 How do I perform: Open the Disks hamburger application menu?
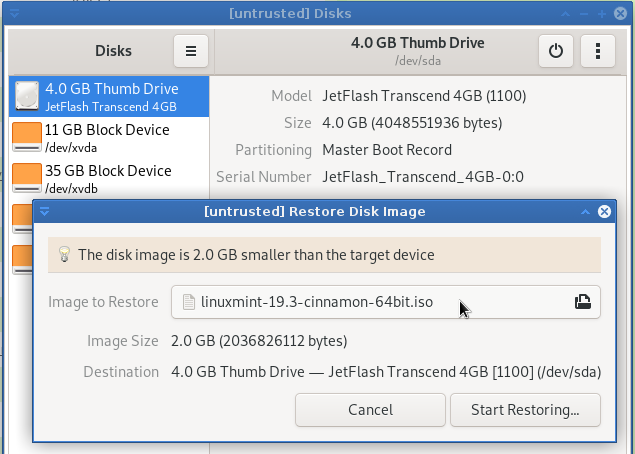(191, 51)
